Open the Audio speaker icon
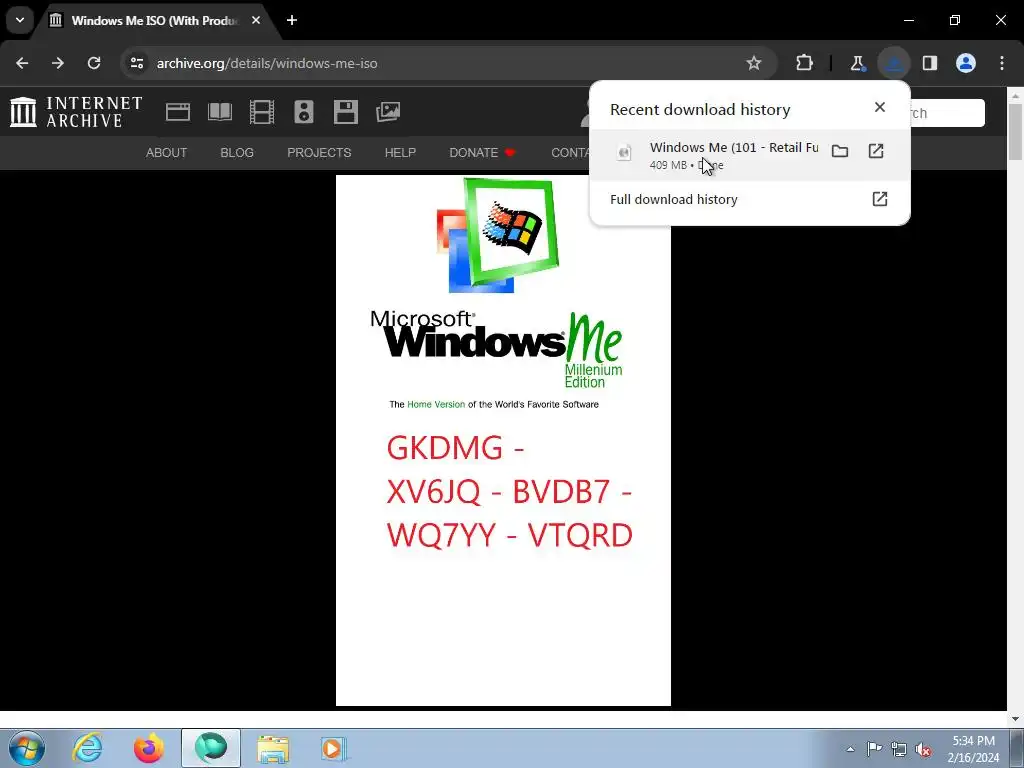The image size is (1024, 768). pyautogui.click(x=304, y=112)
